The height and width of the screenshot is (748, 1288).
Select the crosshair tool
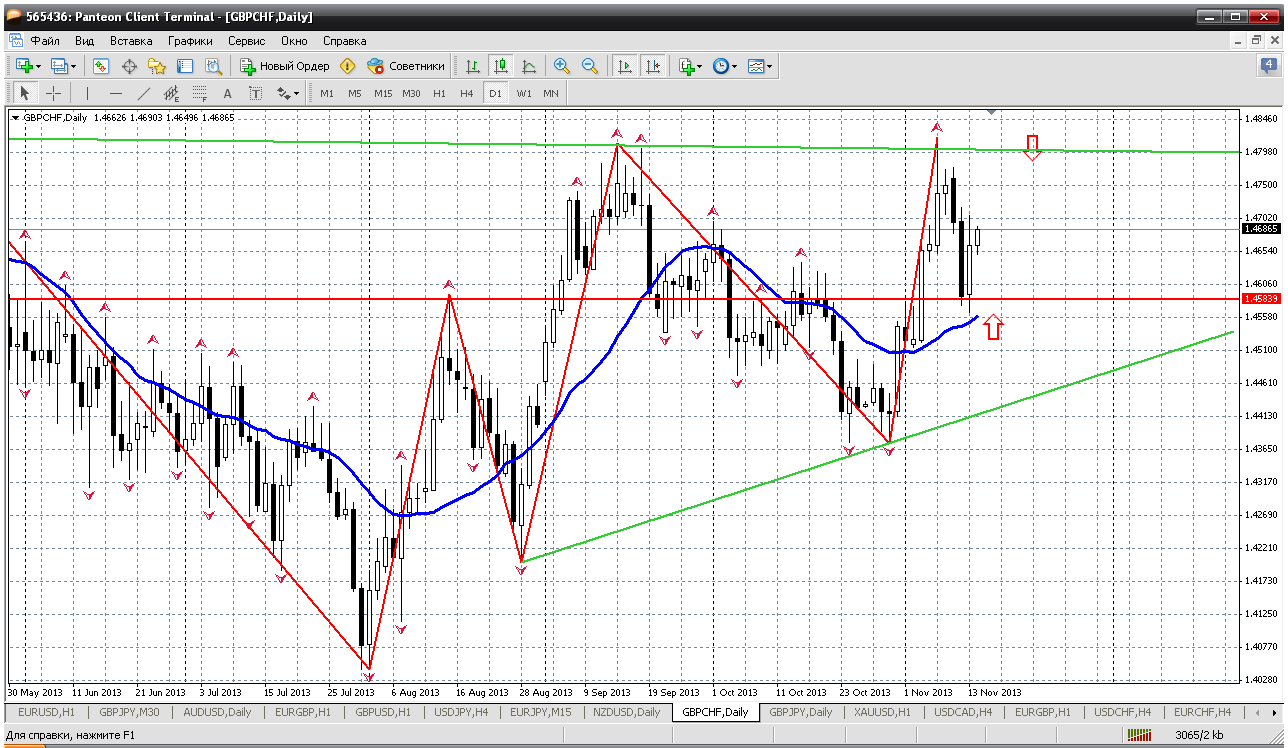[x=53, y=93]
